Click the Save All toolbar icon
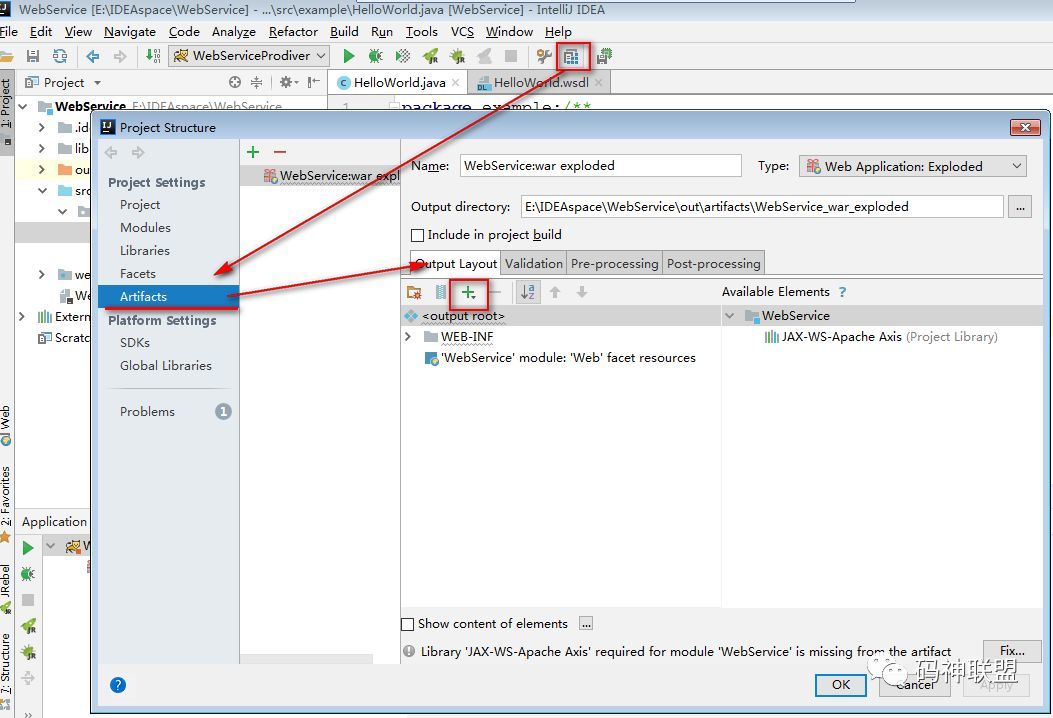 32,56
